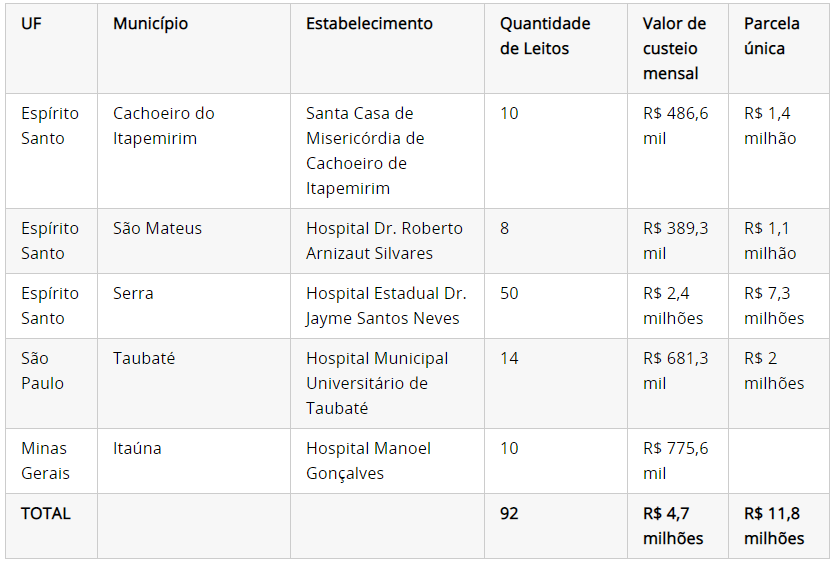Select Hospital Estadual Dr. Jayme Santos Neves
The height and width of the screenshot is (564, 836).
[386, 306]
